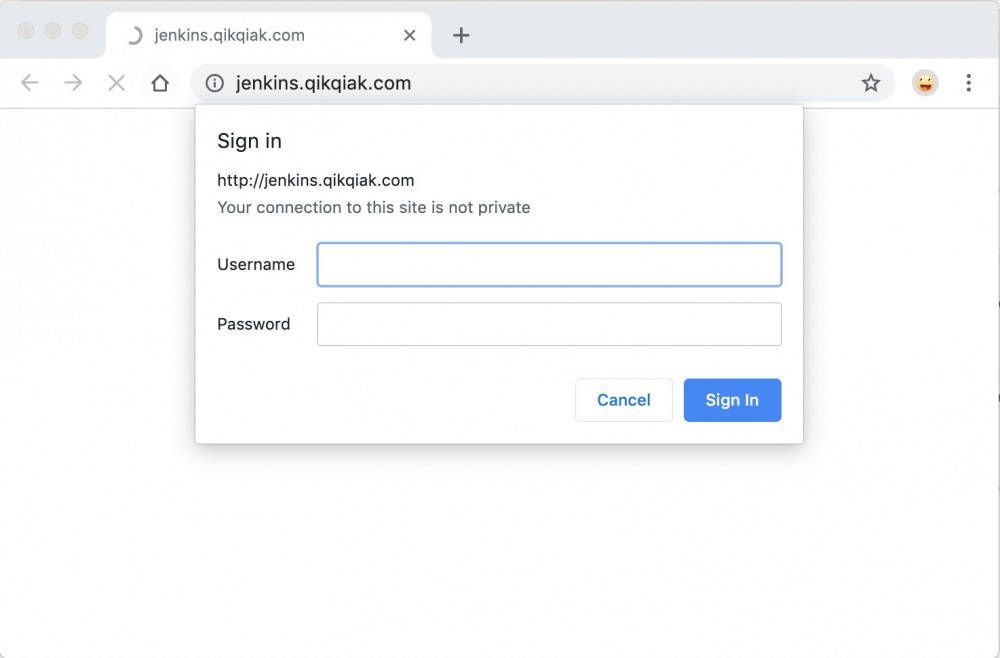Cancel the sign-in dialog
Screen dimensions: 1000x658
point(623,400)
